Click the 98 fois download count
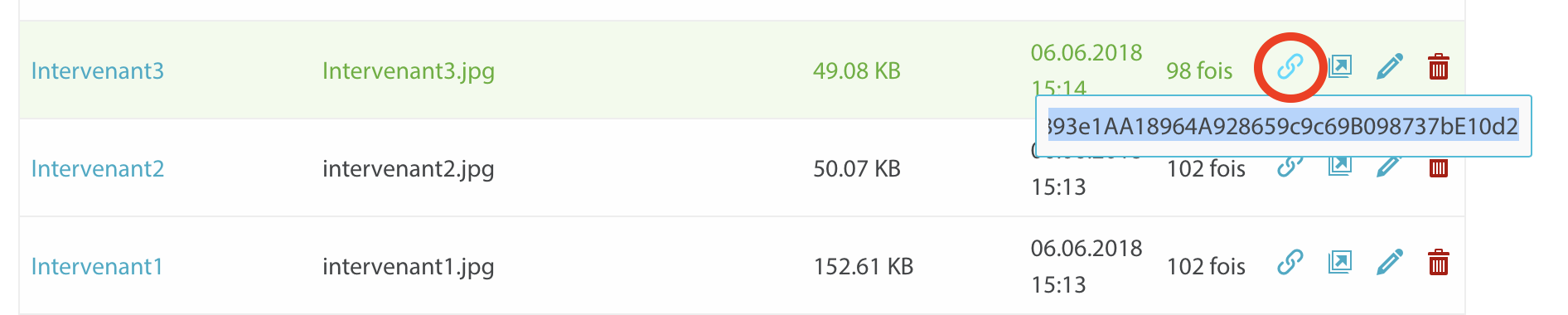The image size is (1568, 315). click(1199, 71)
